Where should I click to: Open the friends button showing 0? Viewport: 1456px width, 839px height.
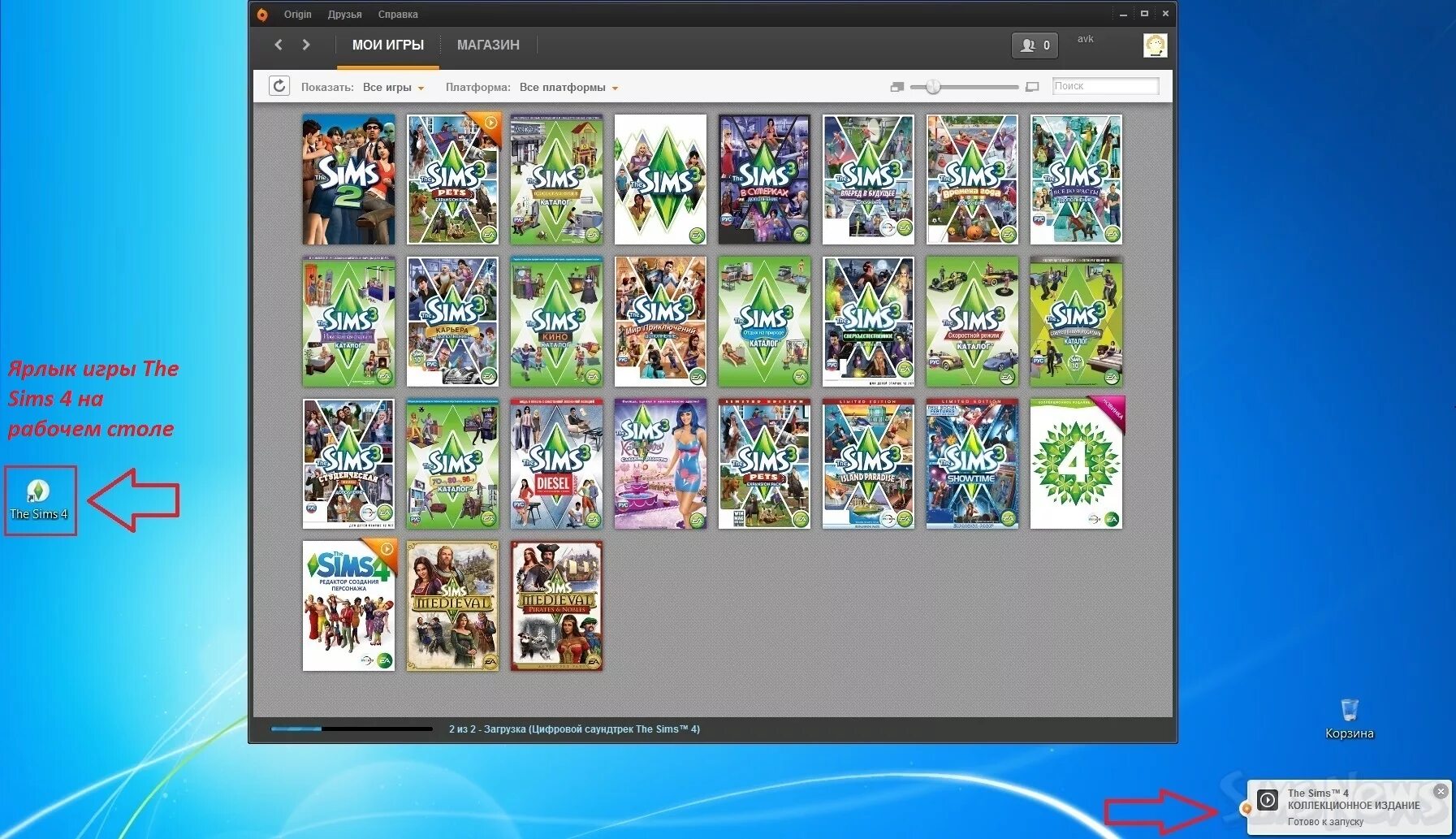click(1035, 45)
